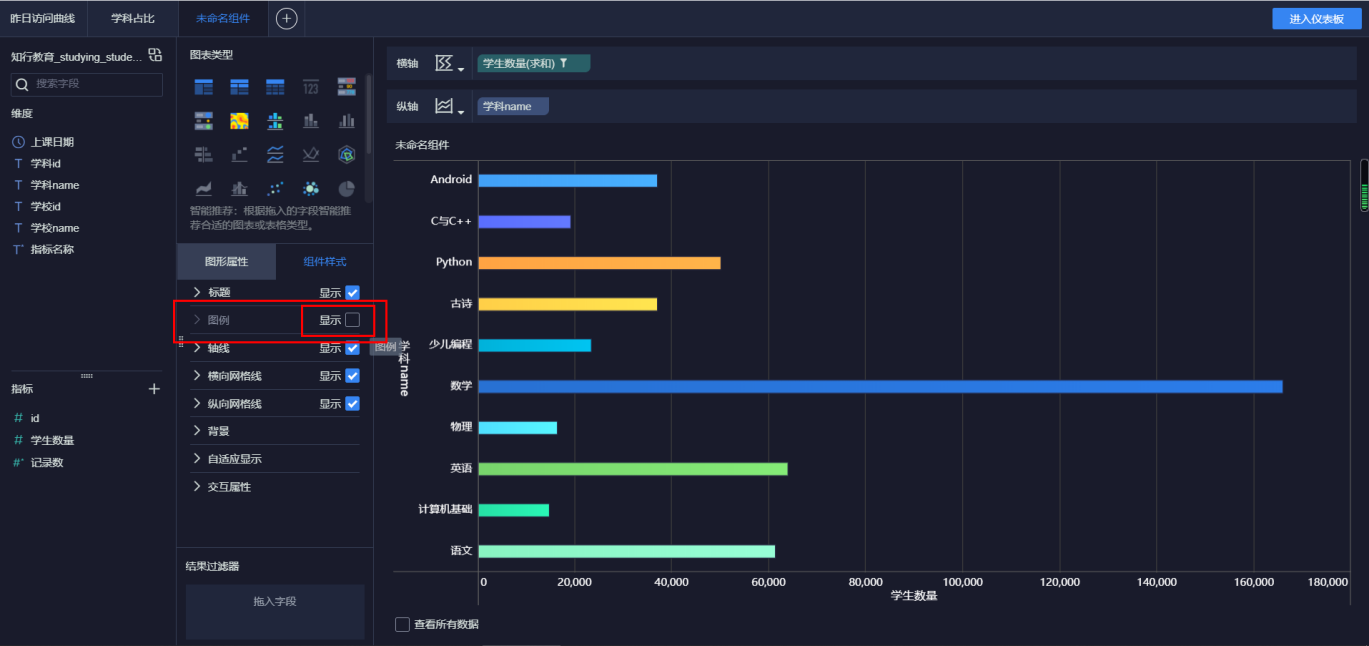Click the 拖入字段 filter drop area
The width and height of the screenshot is (1369, 646).
pyautogui.click(x=275, y=612)
